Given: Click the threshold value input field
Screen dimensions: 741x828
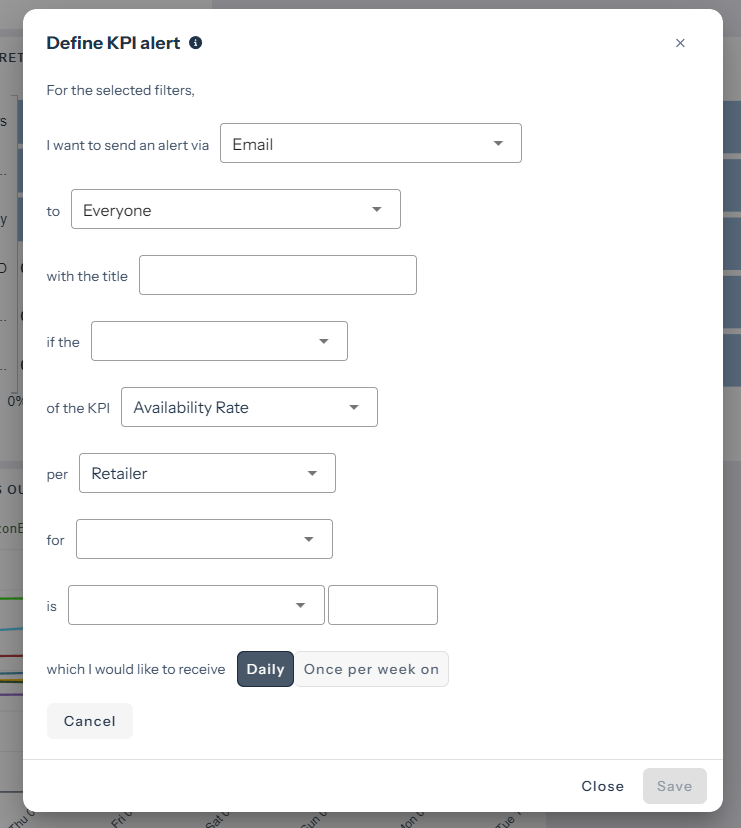Looking at the screenshot, I should [x=383, y=605].
